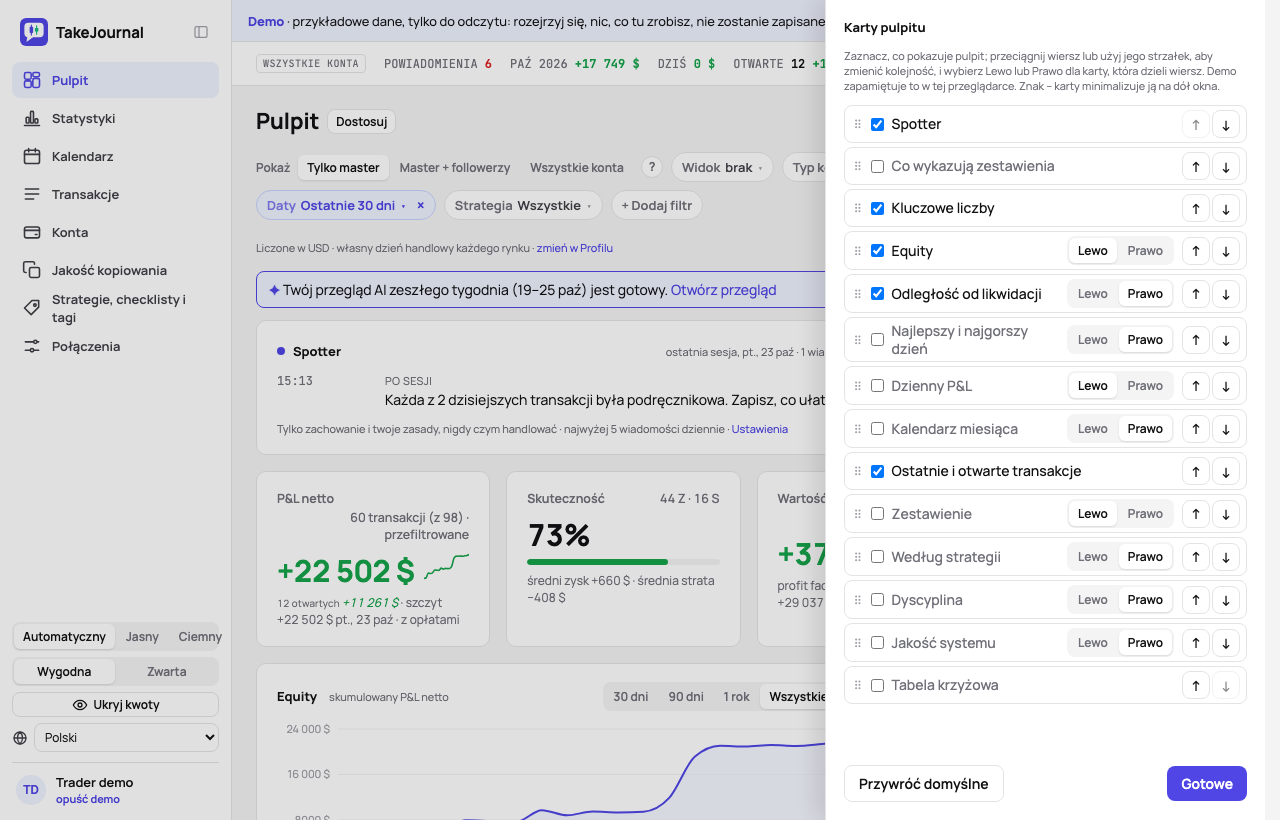Remove the Daty filter with the x
Screen dimensions: 1280x820
pos(421,205)
